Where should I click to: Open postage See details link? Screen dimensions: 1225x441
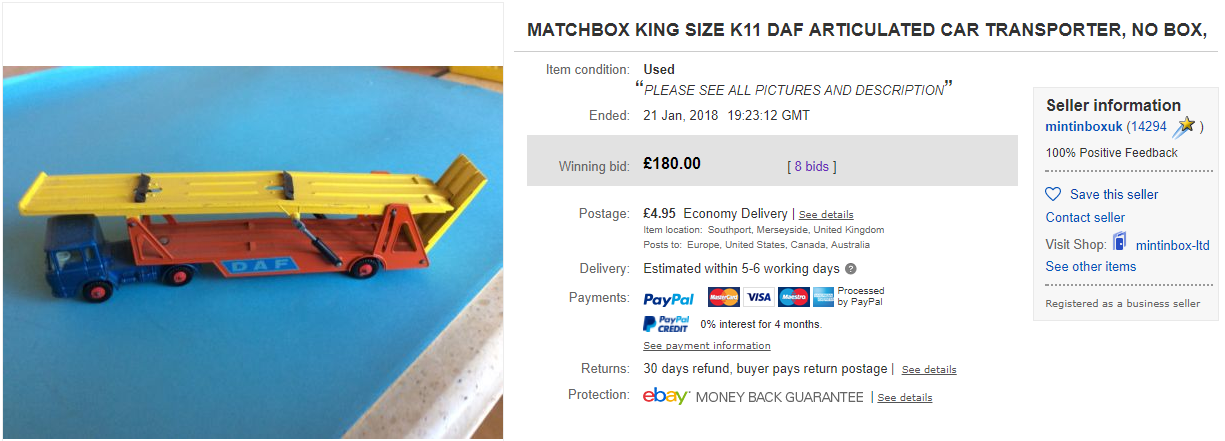click(x=826, y=215)
